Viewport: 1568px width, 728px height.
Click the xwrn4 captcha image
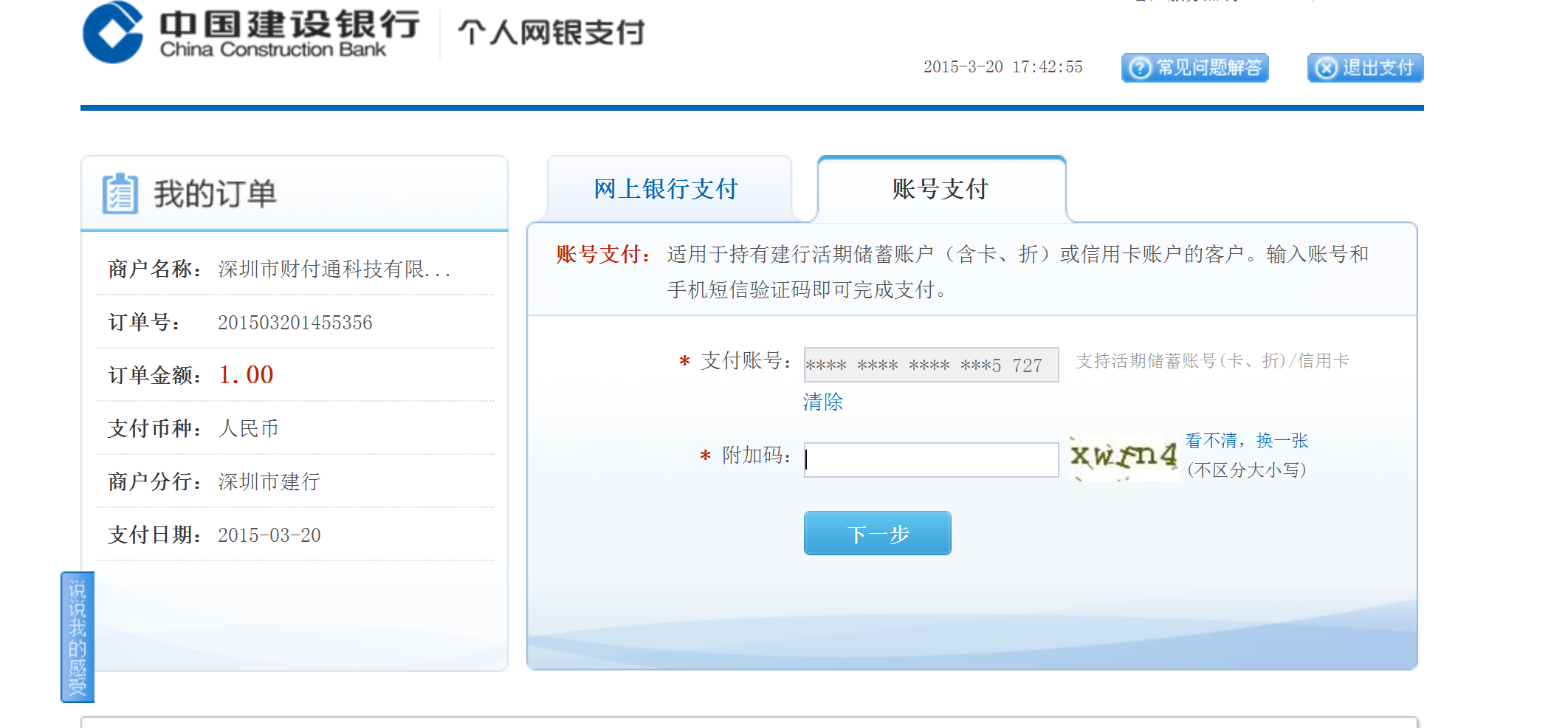point(1124,457)
